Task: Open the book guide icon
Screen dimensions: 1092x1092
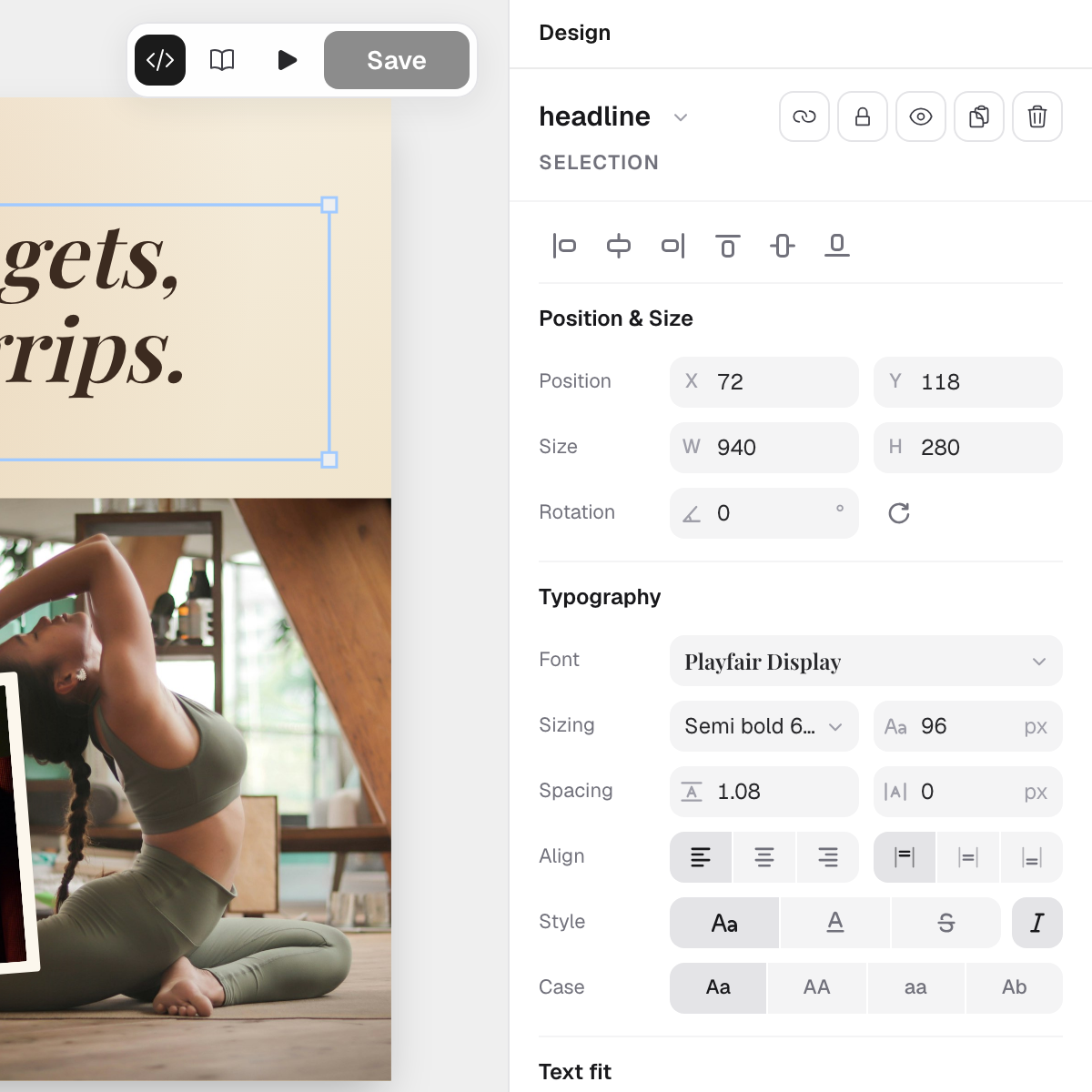Action: pos(222,60)
